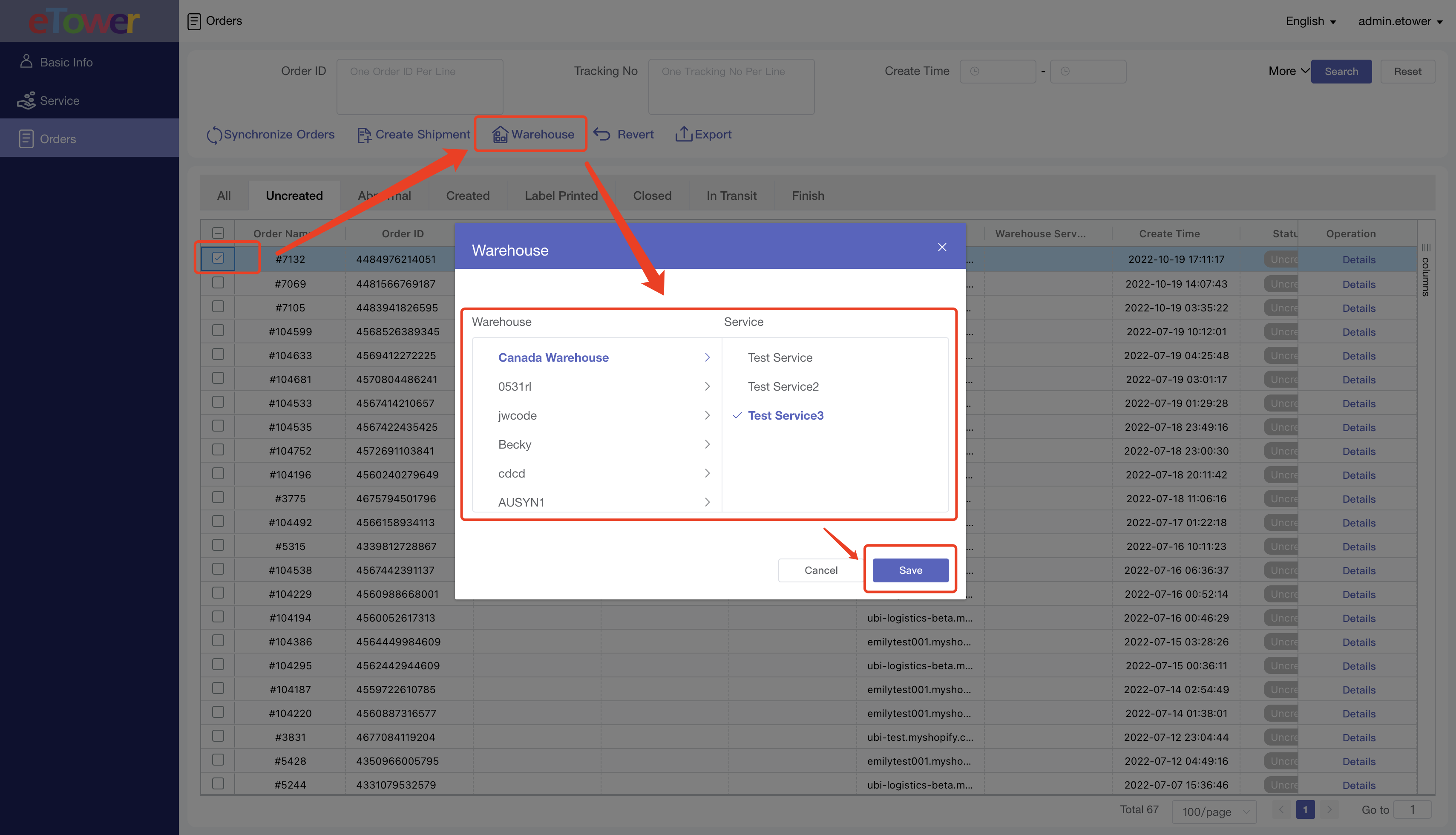
Task: Click the Synchronize Orders refresh icon
Action: coord(214,135)
